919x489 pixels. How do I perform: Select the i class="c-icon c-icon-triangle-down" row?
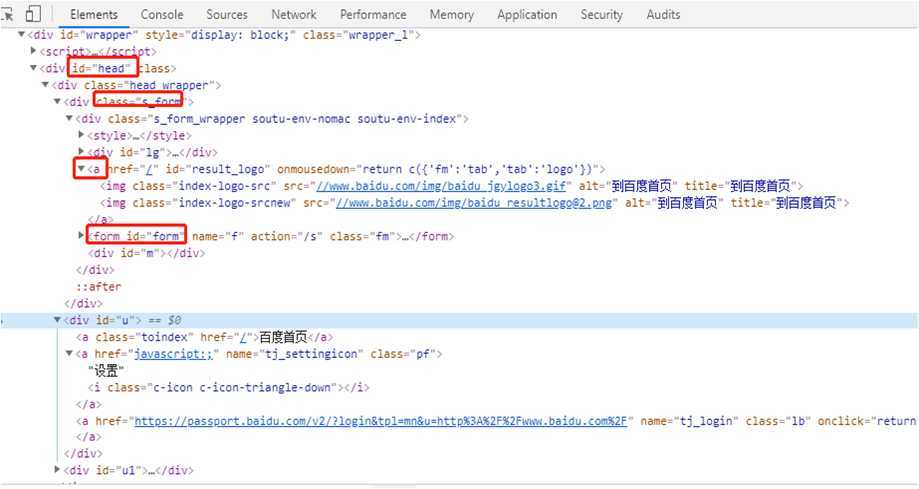pos(229,388)
